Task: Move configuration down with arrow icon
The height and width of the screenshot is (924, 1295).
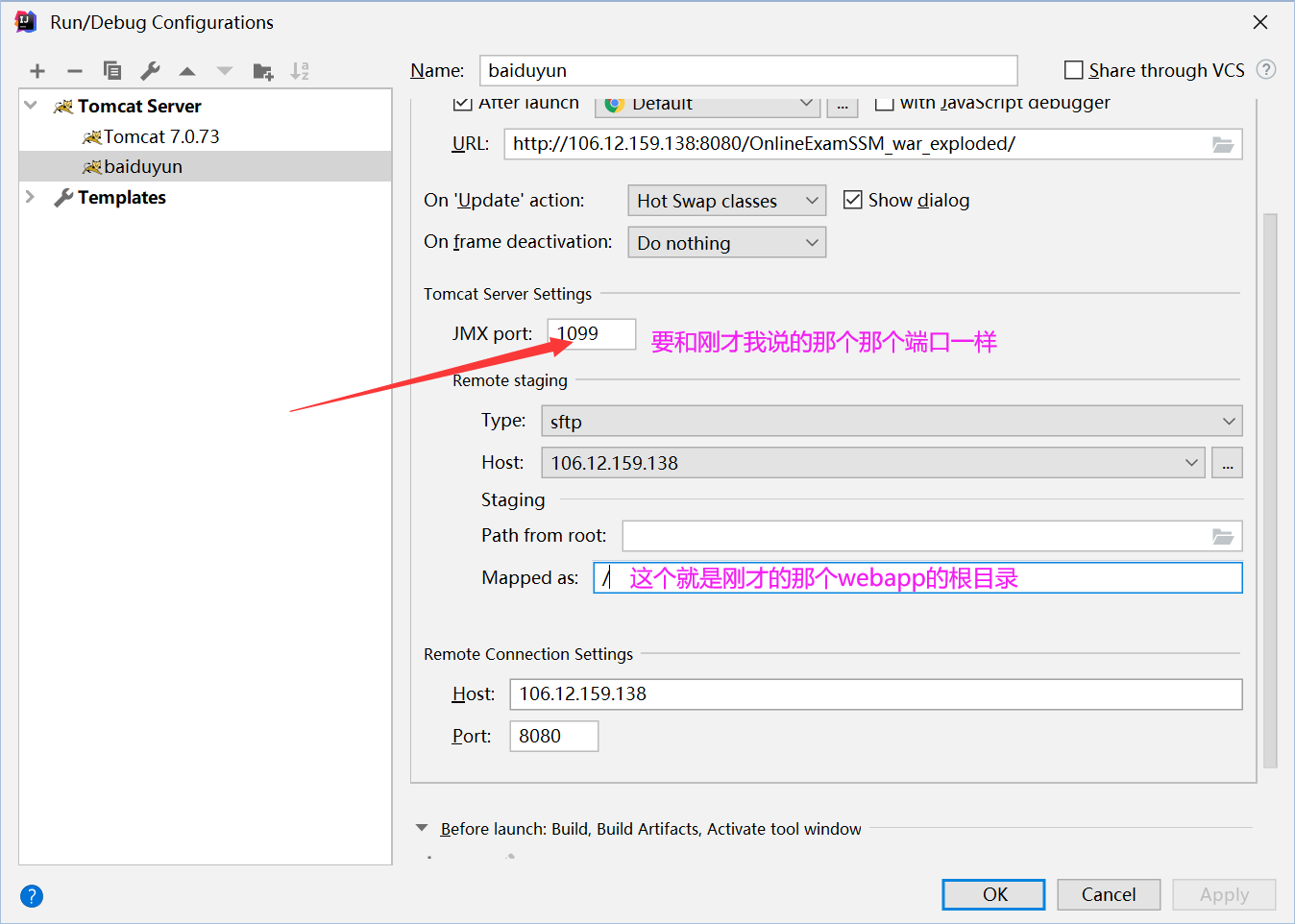Action: tap(225, 71)
